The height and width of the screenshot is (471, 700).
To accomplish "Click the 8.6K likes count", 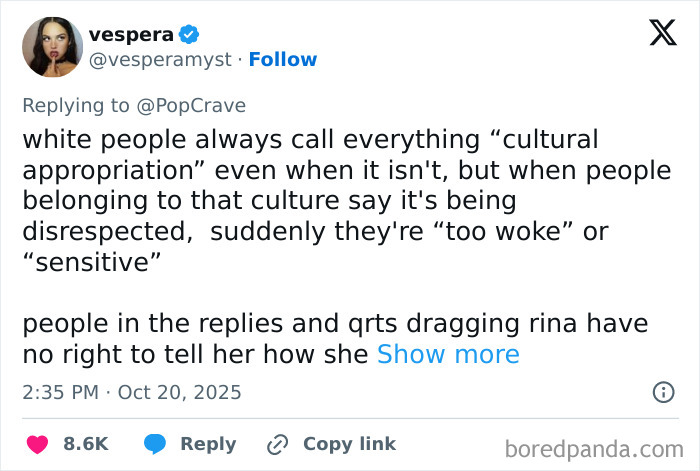I will pyautogui.click(x=86, y=444).
